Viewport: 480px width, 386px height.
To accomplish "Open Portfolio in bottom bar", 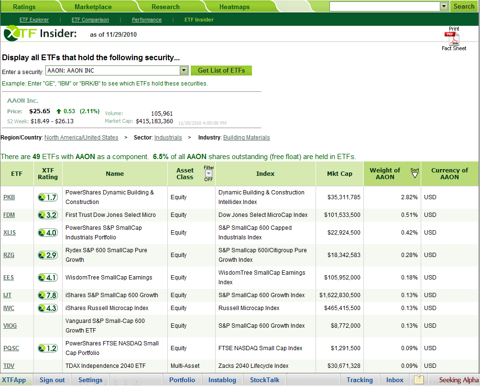I will (182, 380).
